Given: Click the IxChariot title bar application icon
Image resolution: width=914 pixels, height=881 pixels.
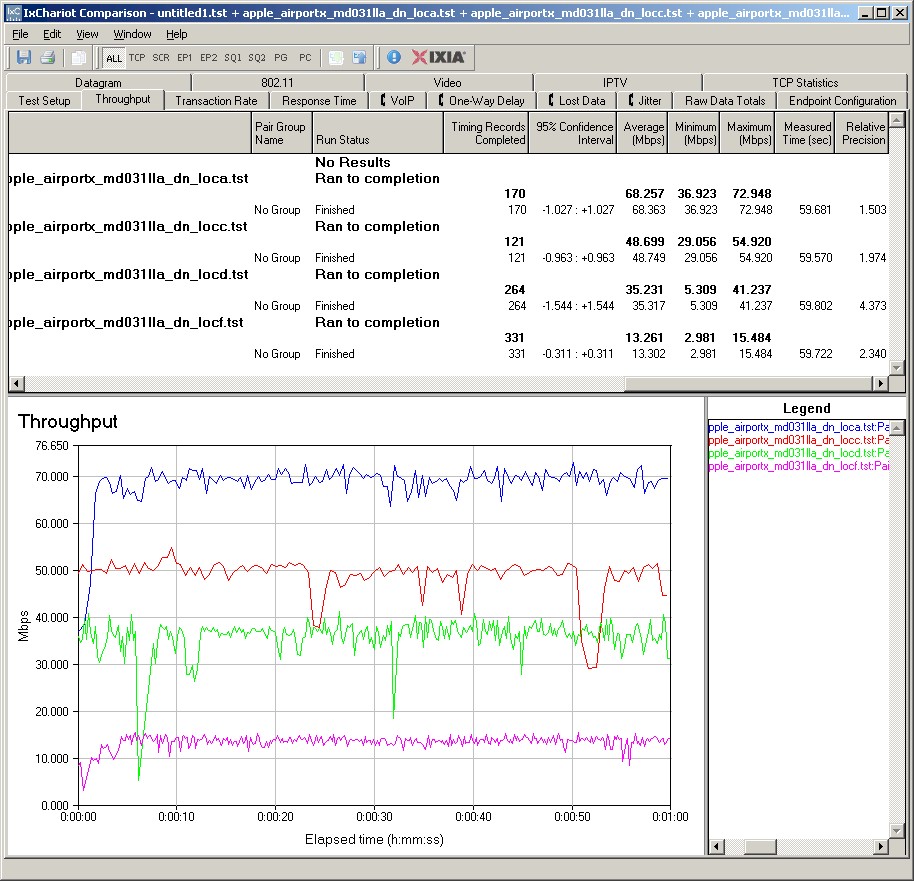Looking at the screenshot, I should click(13, 12).
